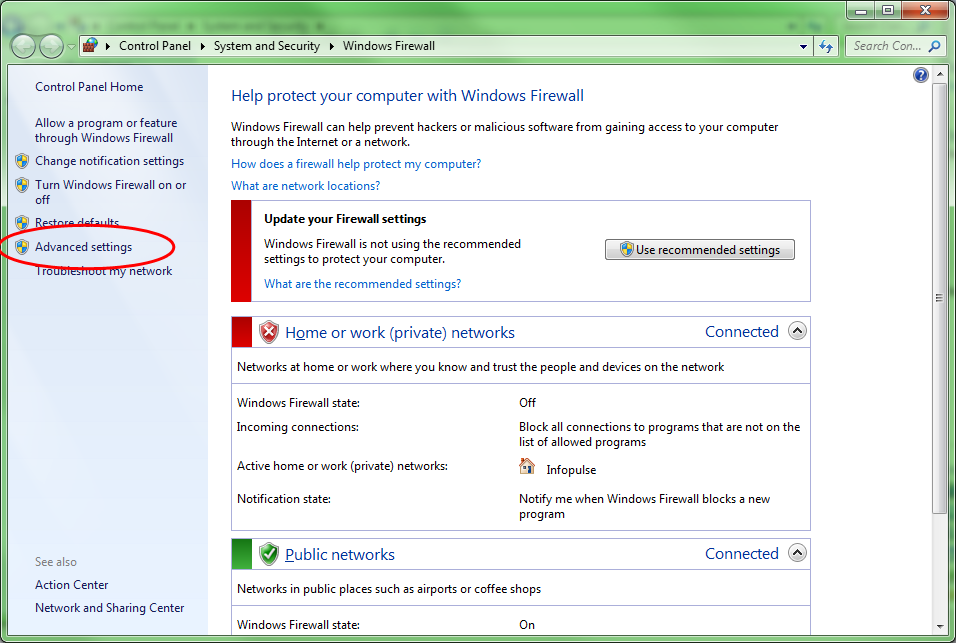
Task: Click Use recommended settings button
Action: (x=699, y=249)
